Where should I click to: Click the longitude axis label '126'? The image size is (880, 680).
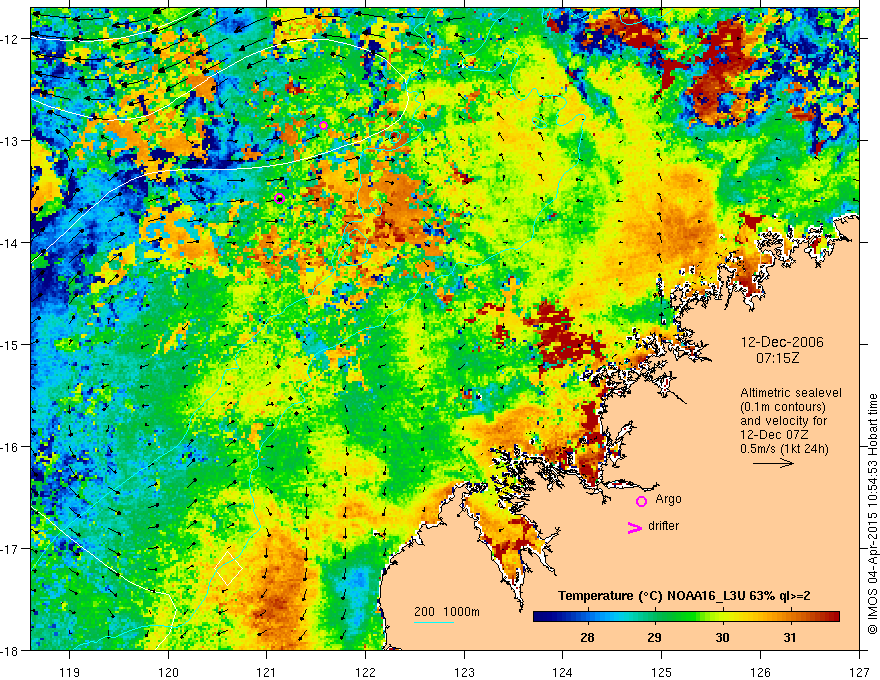point(760,673)
